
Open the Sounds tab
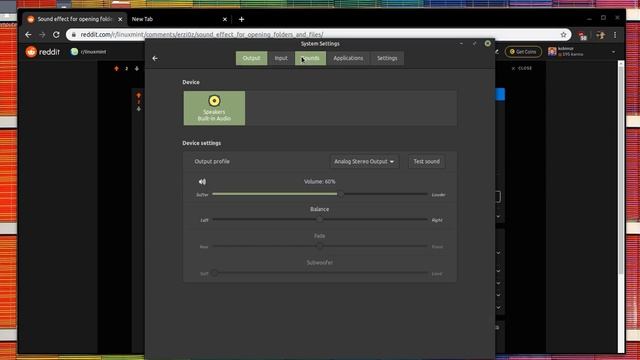310,58
